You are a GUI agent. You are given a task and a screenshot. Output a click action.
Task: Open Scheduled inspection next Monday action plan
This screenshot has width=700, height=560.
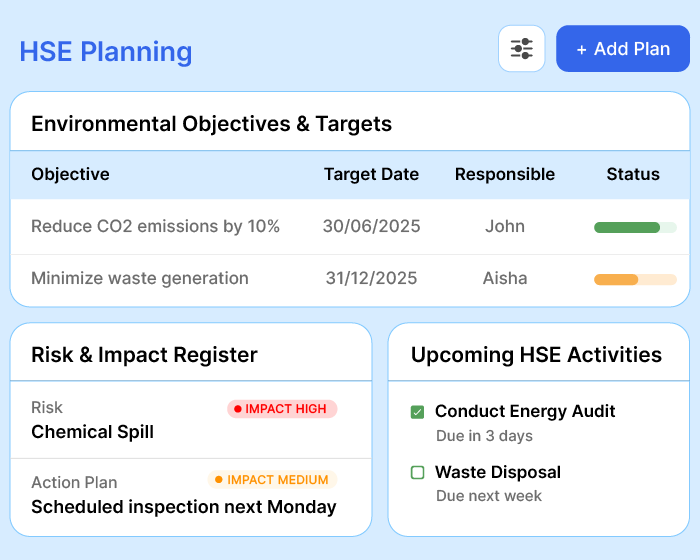(x=184, y=507)
